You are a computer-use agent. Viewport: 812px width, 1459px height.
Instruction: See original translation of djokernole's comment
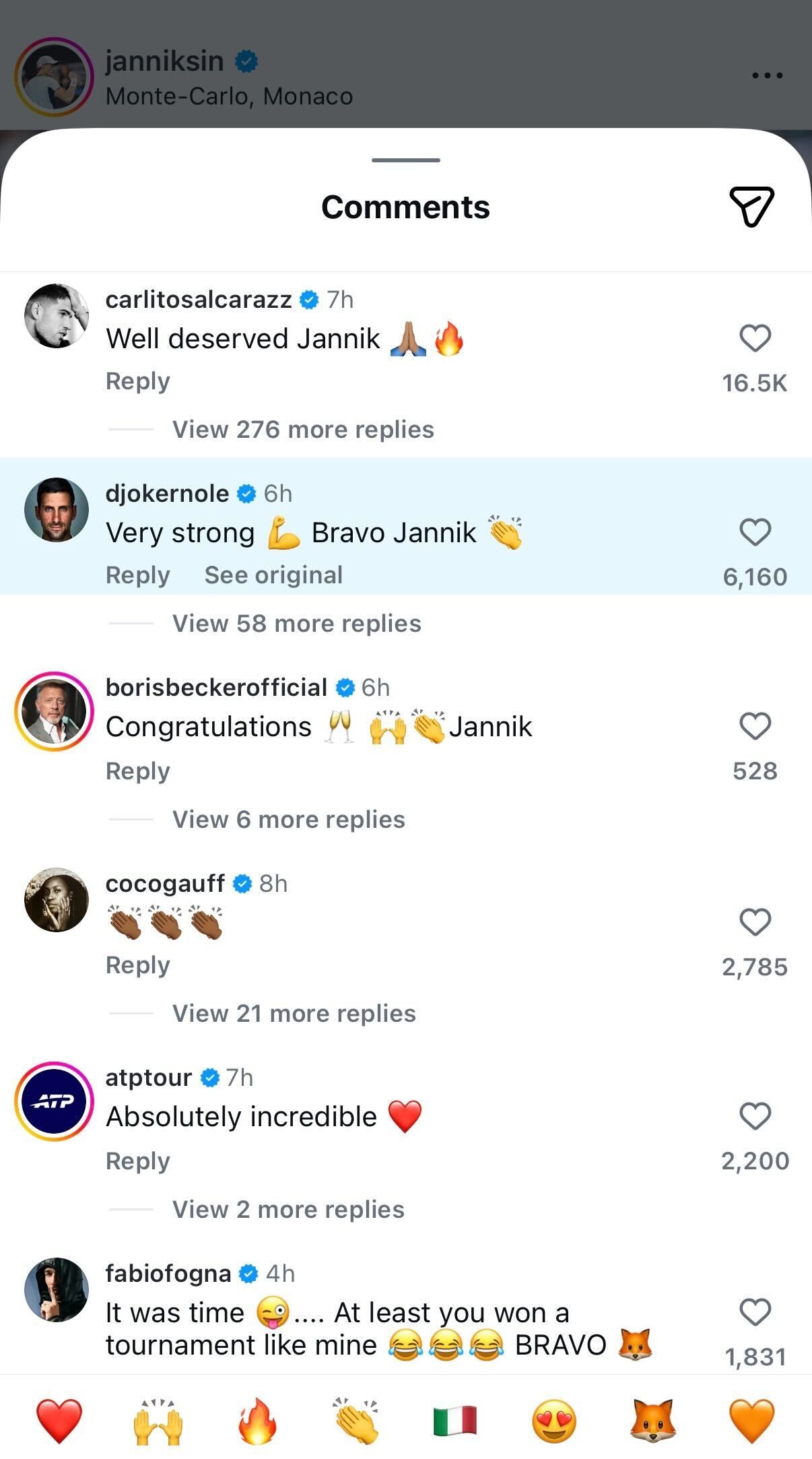pyautogui.click(x=272, y=575)
